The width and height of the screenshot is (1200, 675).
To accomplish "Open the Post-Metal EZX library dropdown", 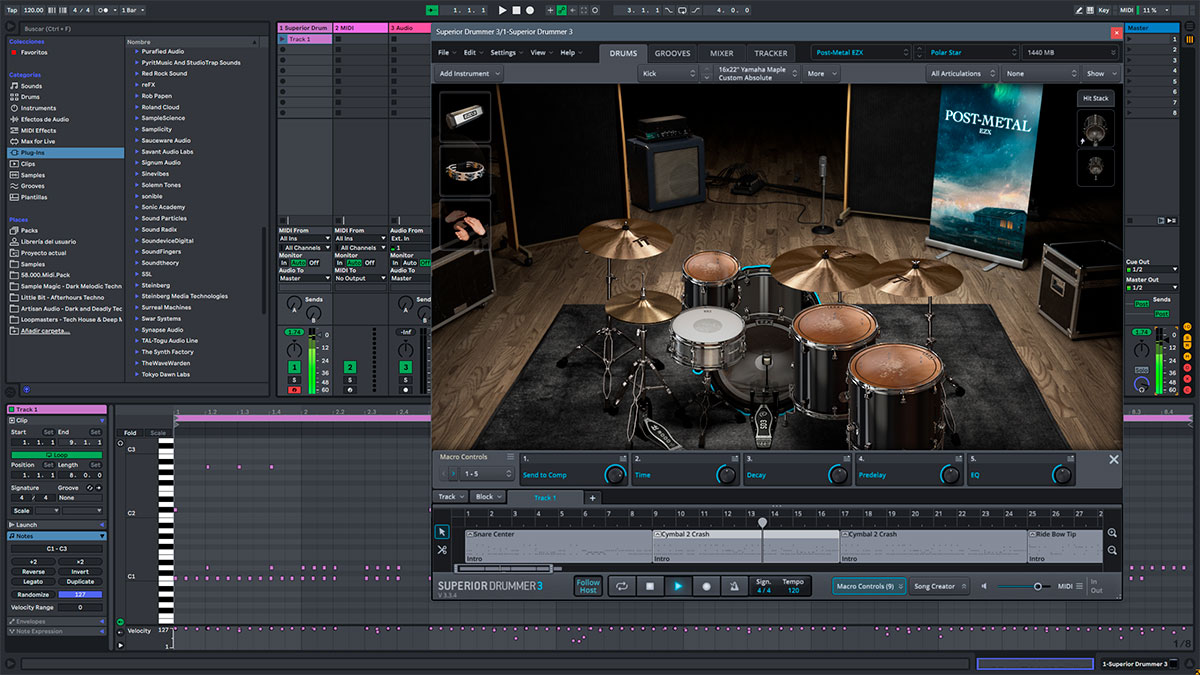I will [861, 52].
